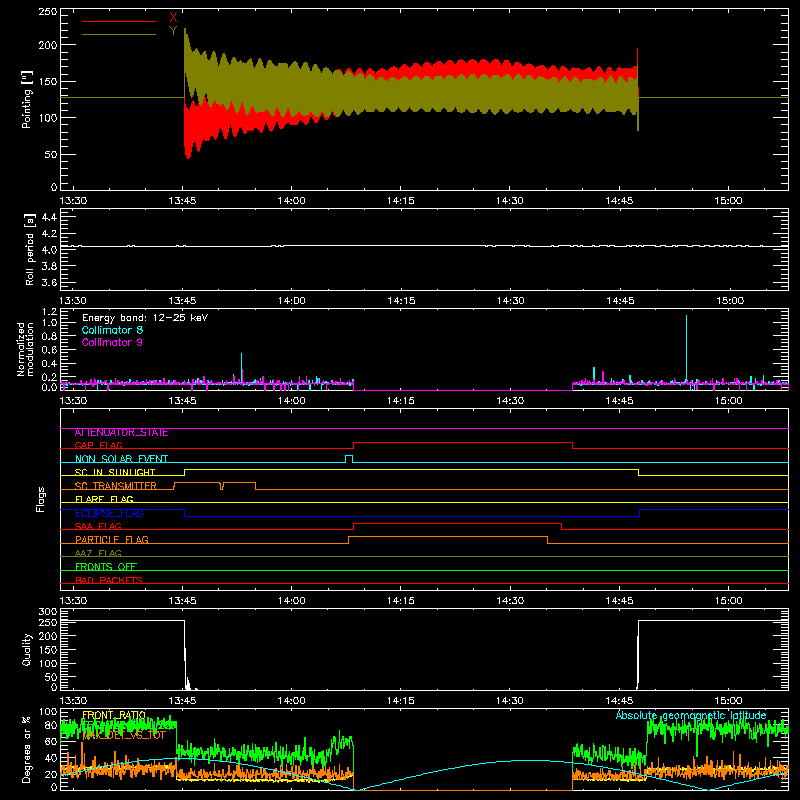Click the cyan modulation spike near 13:53
The width and height of the screenshot is (800, 800).
pos(241,367)
